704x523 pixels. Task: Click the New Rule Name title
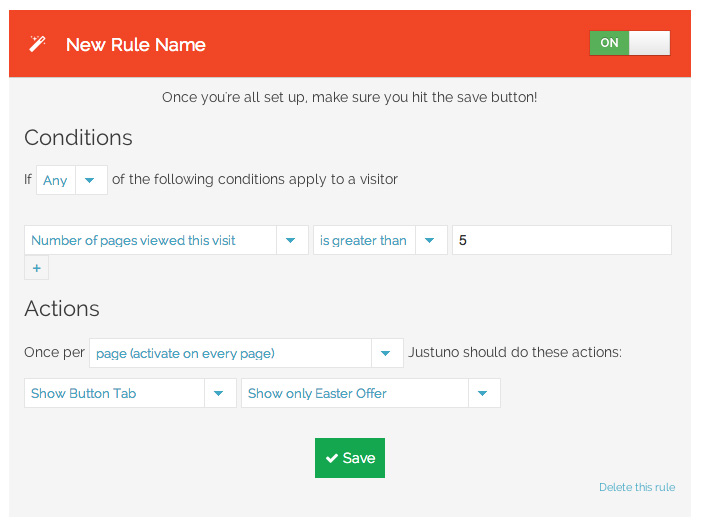[x=136, y=44]
